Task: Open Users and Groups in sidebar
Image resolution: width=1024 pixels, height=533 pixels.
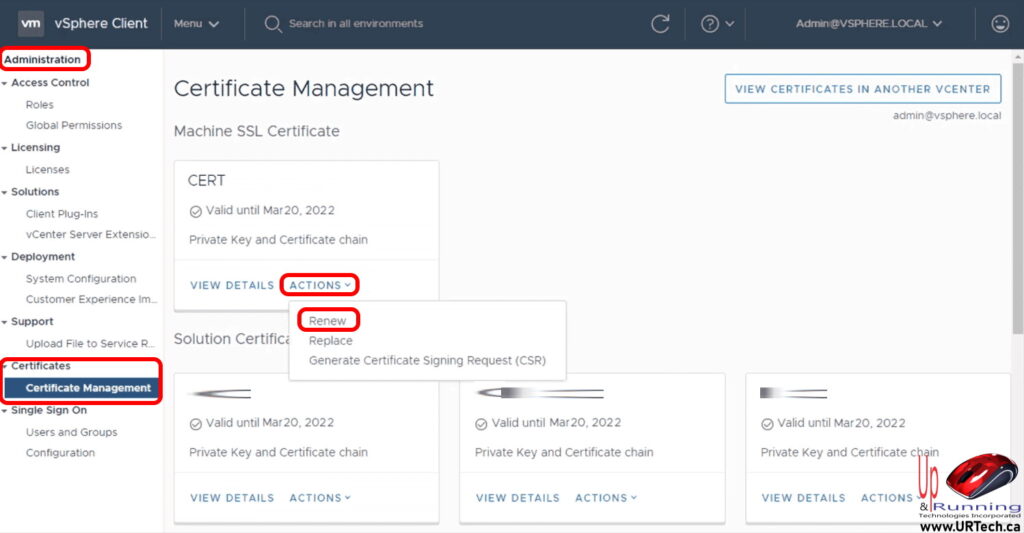Action: coord(71,432)
